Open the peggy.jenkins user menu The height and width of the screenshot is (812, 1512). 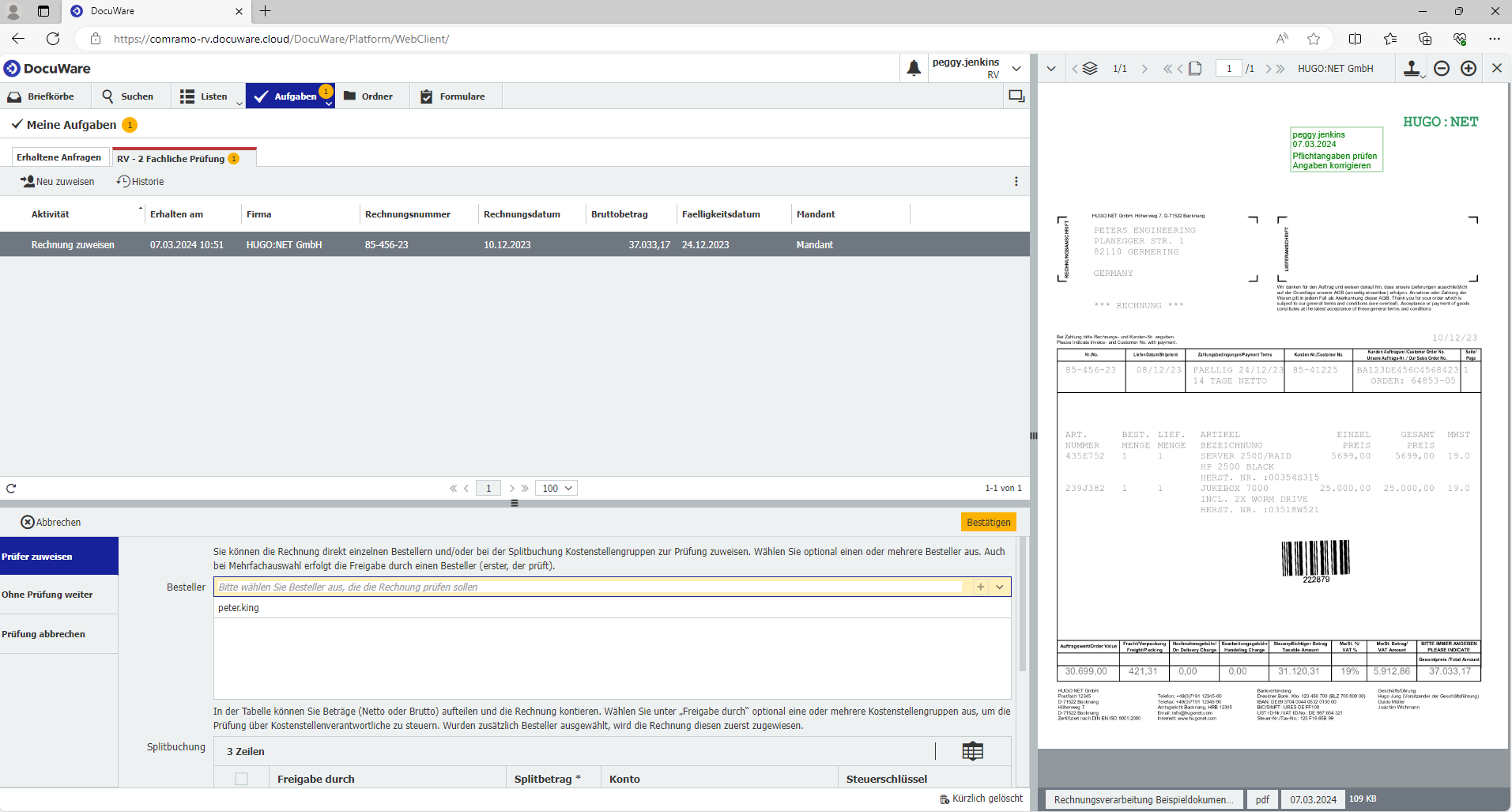coord(977,68)
